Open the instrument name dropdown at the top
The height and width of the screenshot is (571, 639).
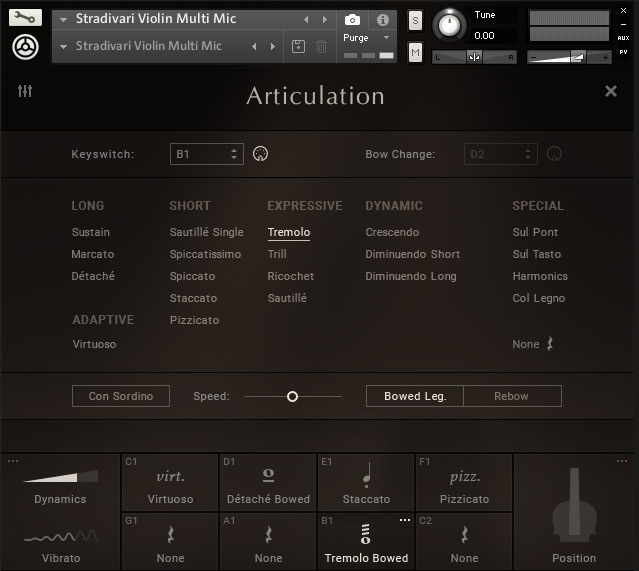point(62,19)
